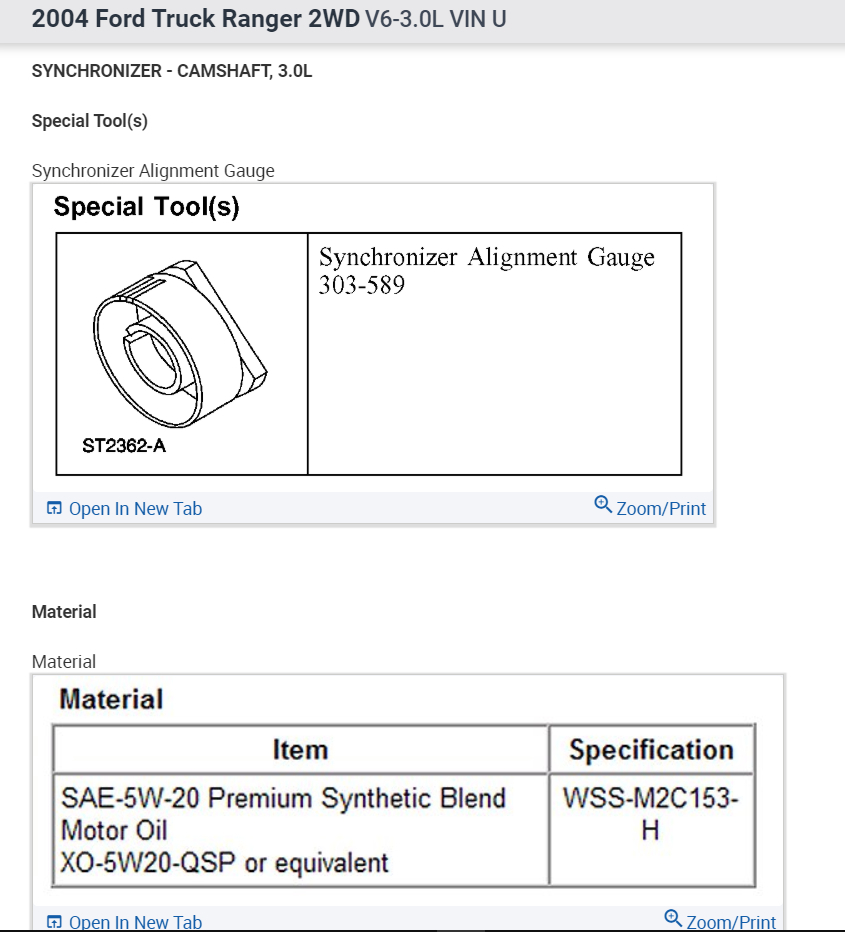Open the Material table in new tab link
845x932 pixels.
point(135,923)
